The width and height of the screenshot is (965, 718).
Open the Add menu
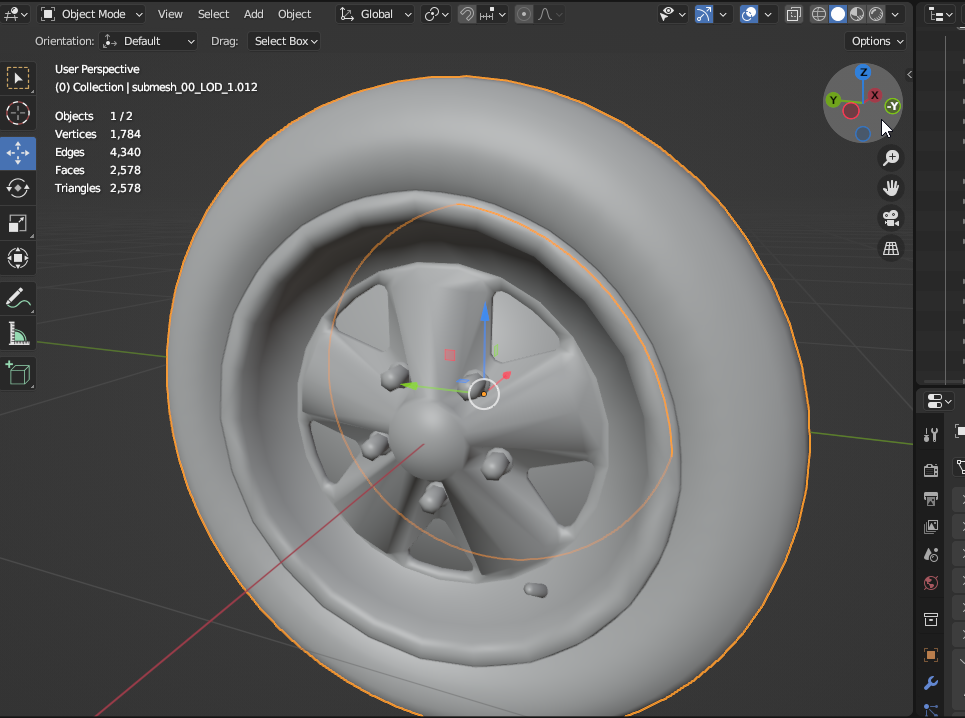[x=254, y=15]
